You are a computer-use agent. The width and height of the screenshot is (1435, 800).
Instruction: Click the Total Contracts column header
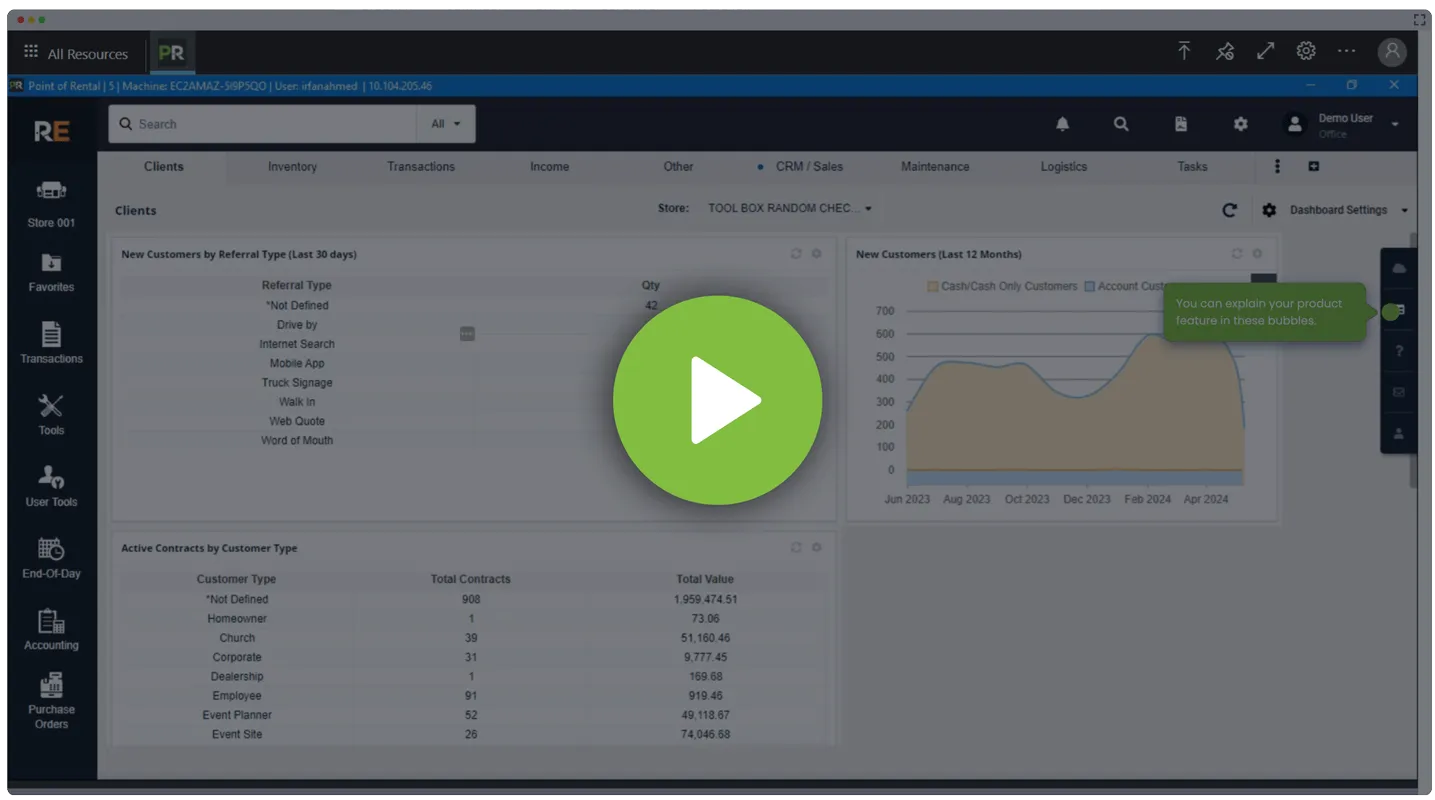click(470, 579)
